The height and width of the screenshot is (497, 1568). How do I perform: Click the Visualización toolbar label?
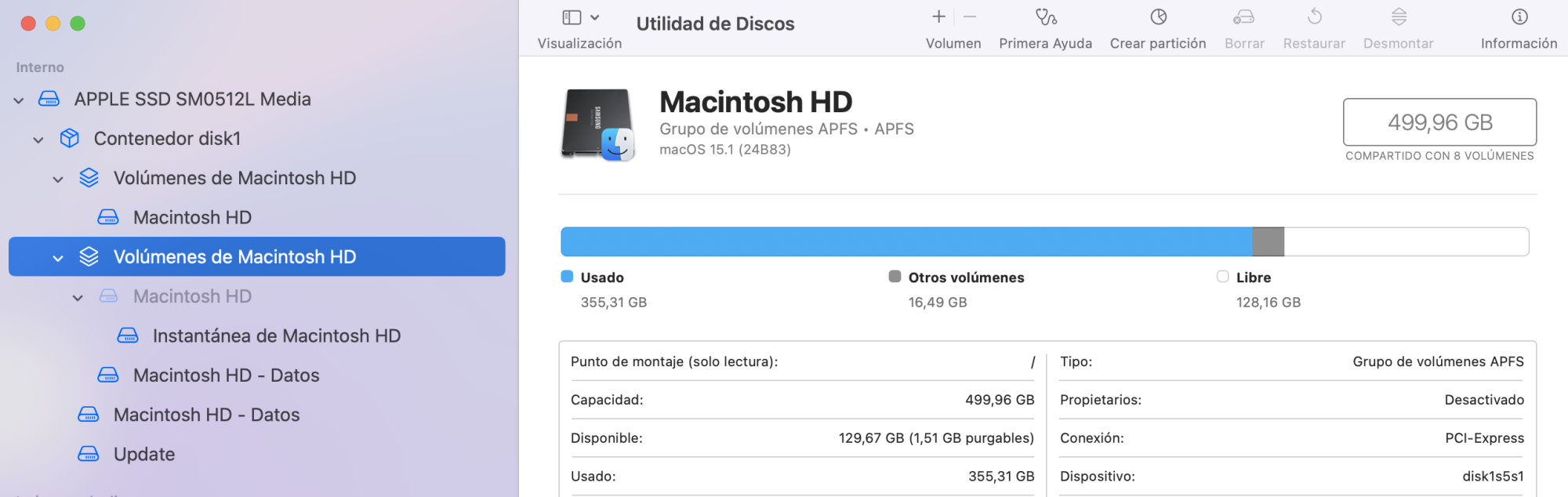[579, 44]
